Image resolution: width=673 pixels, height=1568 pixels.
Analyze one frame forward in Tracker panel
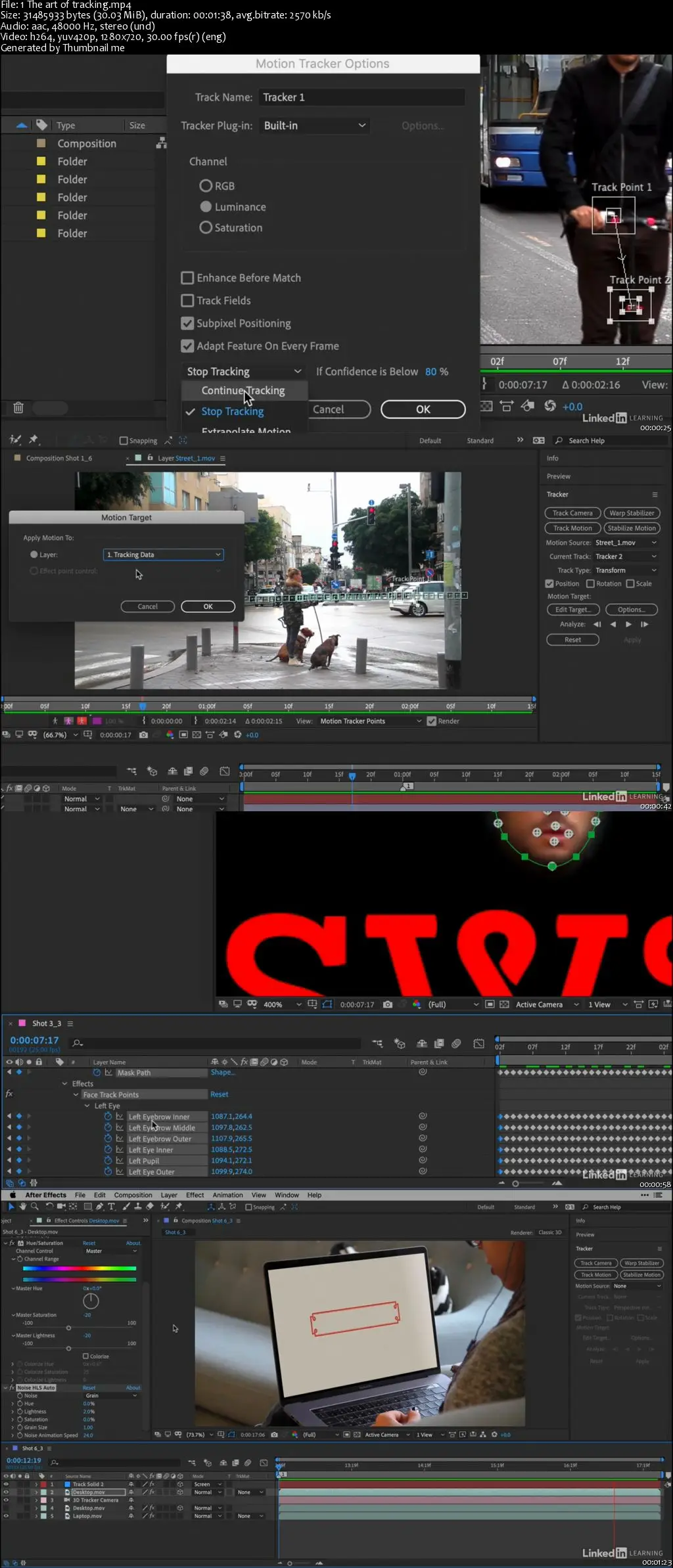click(x=644, y=625)
